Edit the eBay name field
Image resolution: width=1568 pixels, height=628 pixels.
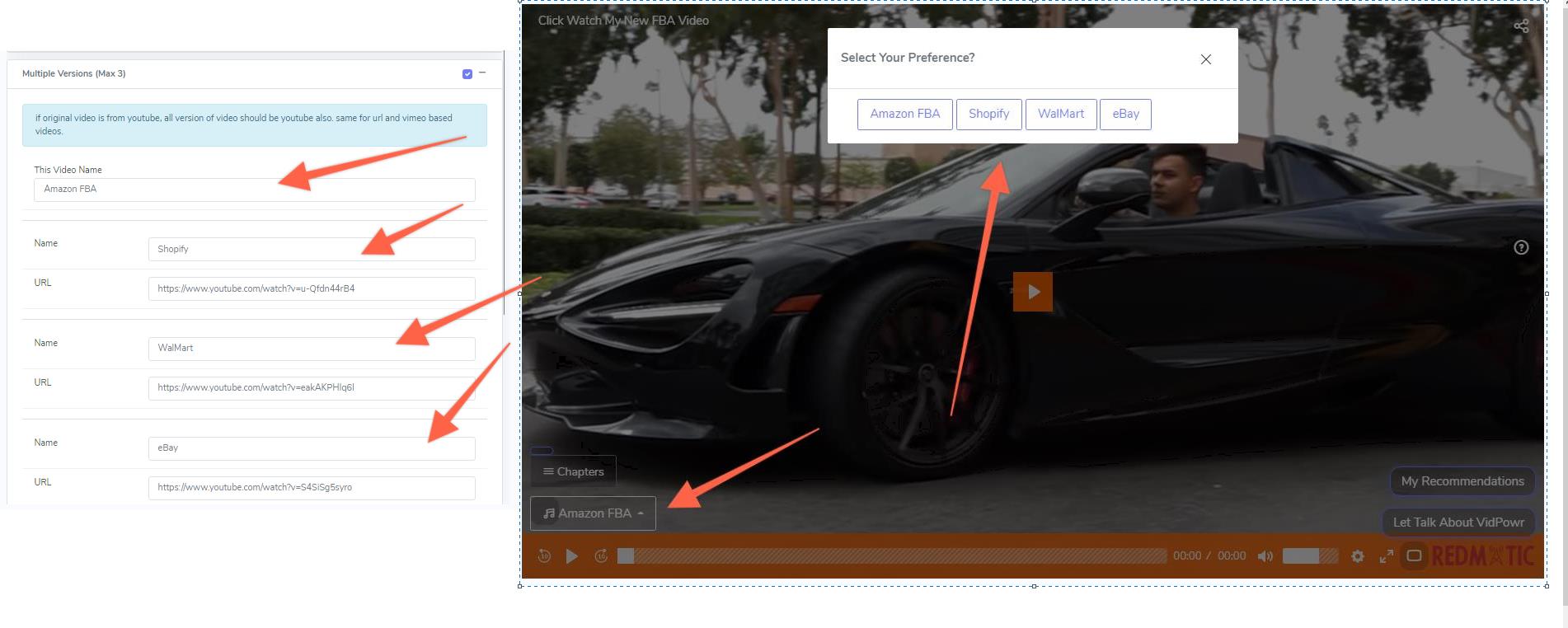pyautogui.click(x=312, y=448)
